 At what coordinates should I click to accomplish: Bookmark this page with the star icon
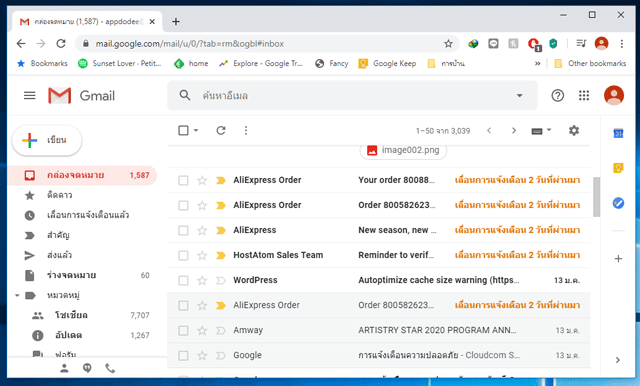[x=448, y=44]
